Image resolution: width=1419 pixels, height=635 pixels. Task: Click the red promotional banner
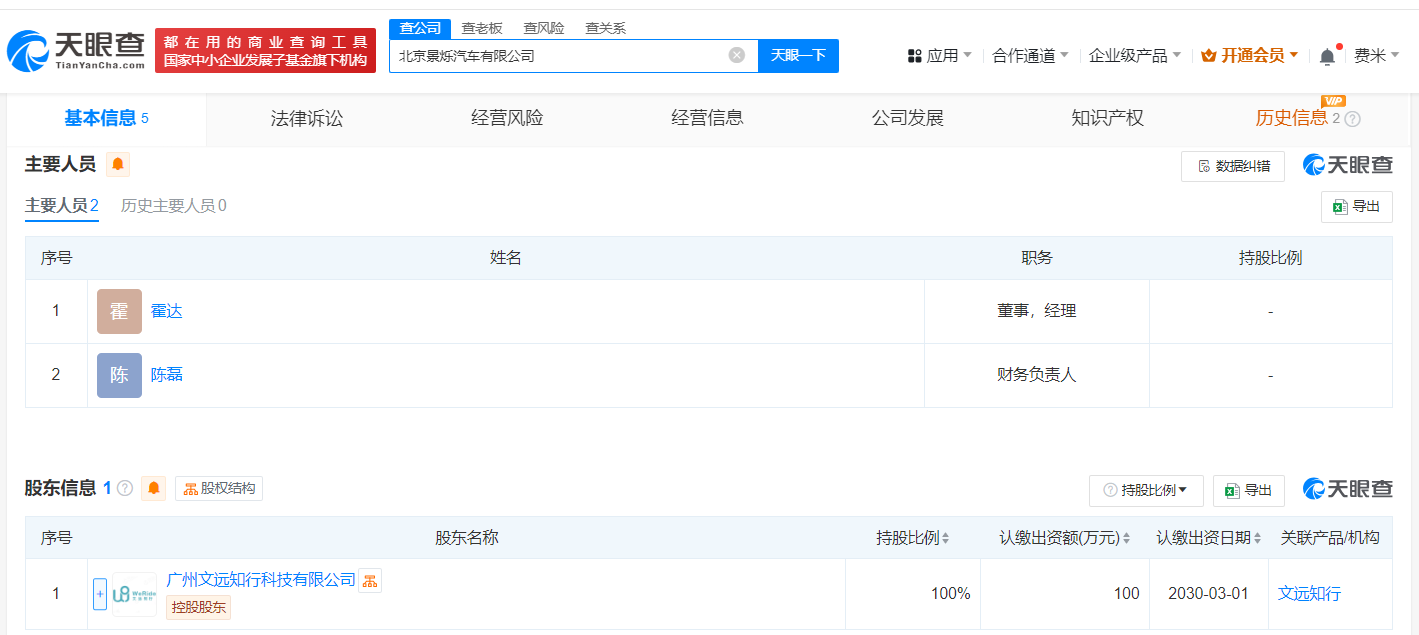[x=265, y=50]
